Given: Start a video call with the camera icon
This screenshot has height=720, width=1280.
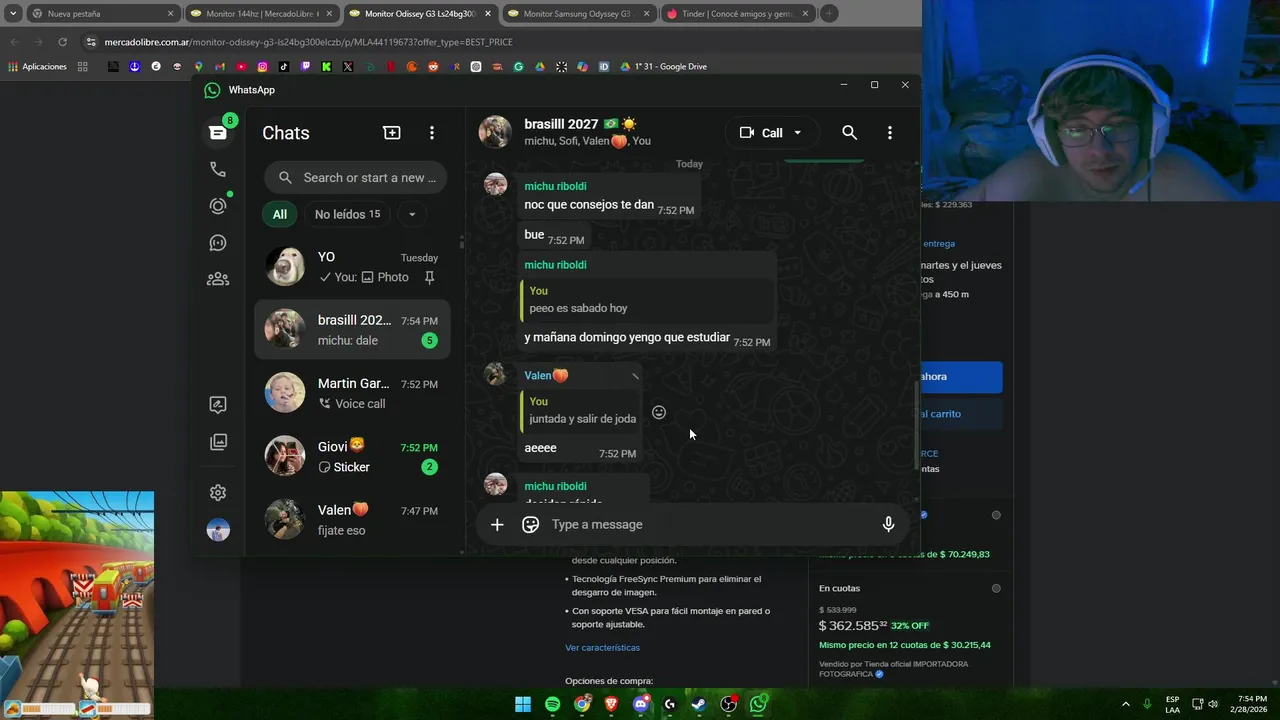Looking at the screenshot, I should click(746, 133).
